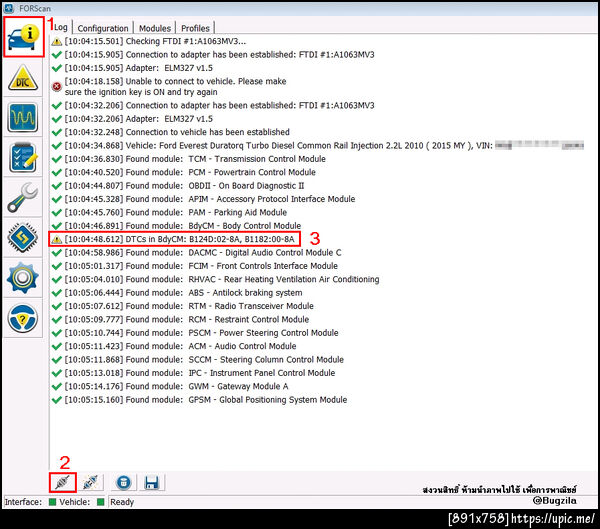Click the red error icon of Unable to connect row
Screen dimensions: 600x529
[57, 87]
